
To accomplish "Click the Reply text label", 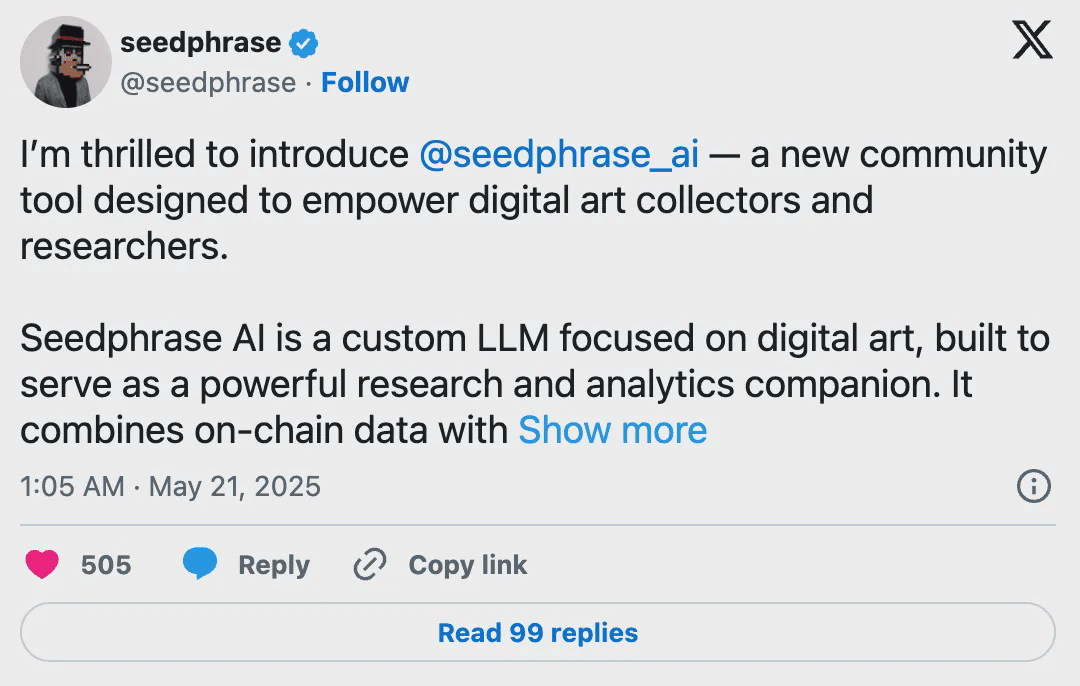I will click(x=273, y=565).
